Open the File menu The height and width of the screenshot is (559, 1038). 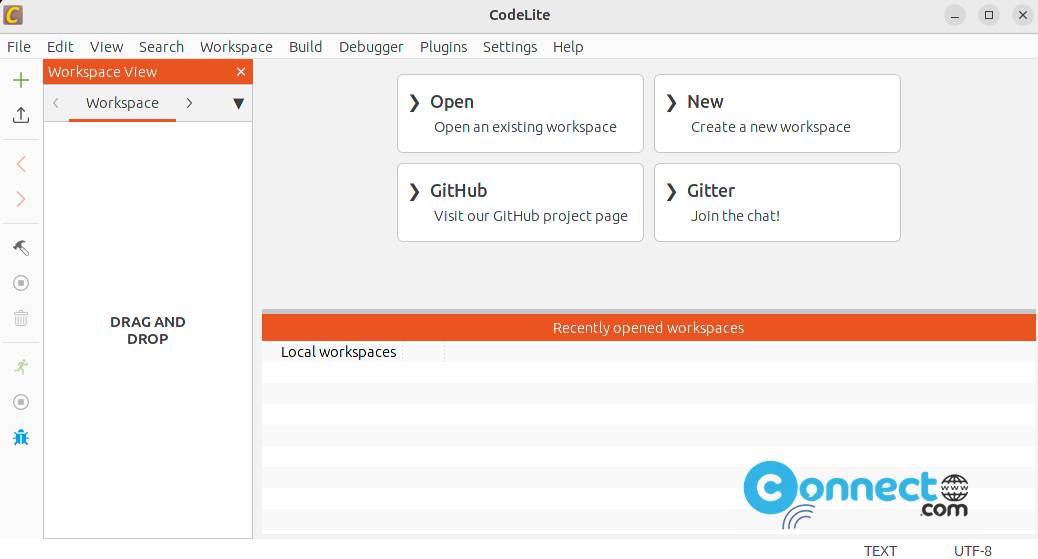(19, 47)
